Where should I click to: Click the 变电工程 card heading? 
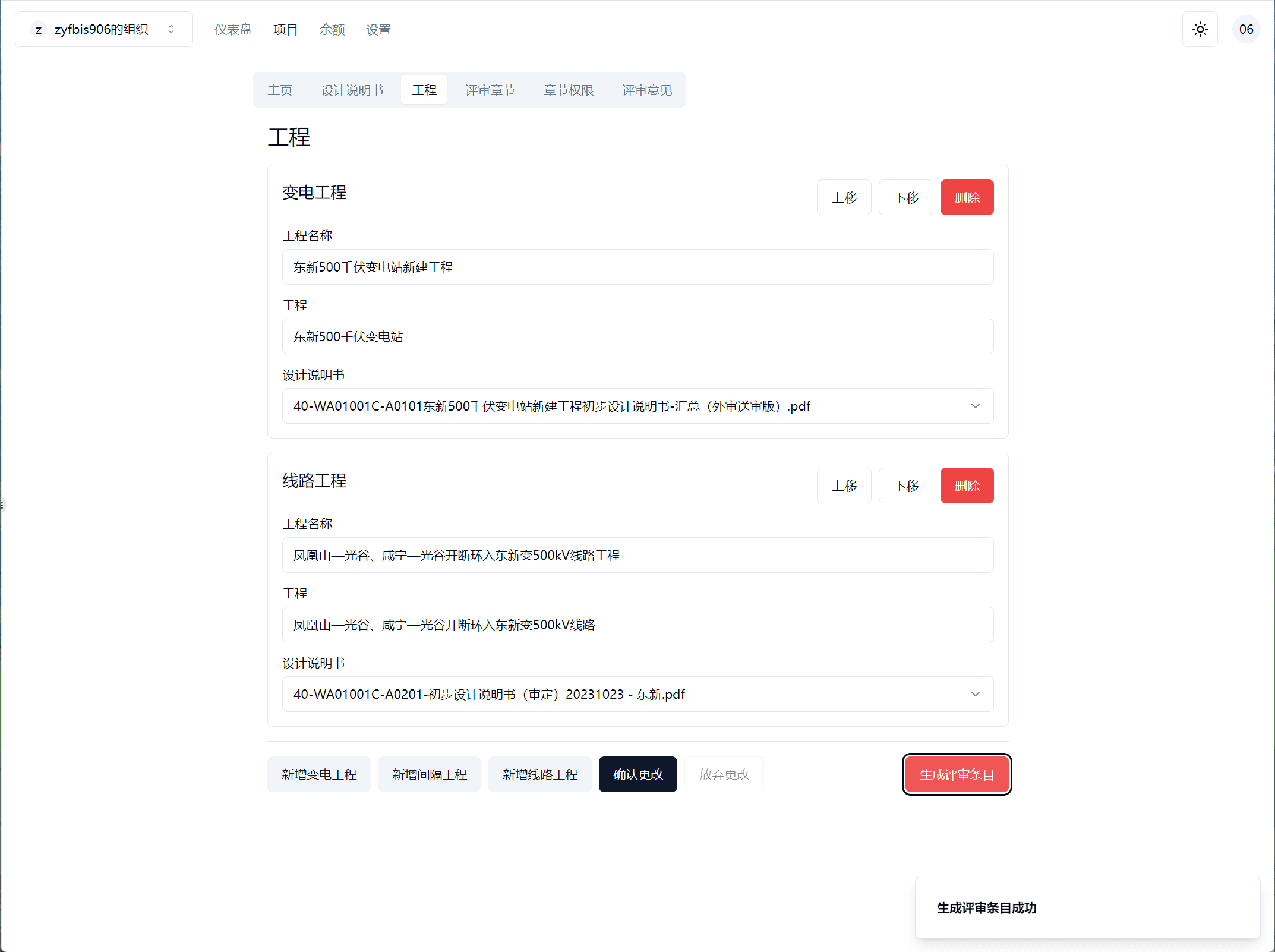[314, 193]
